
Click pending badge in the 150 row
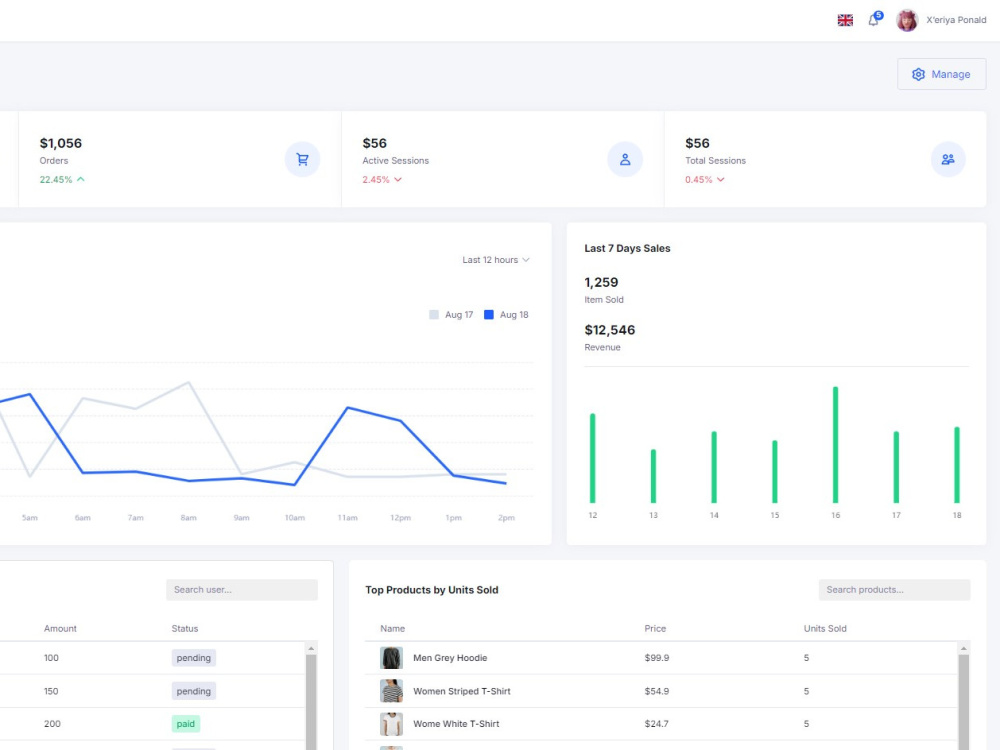(194, 691)
